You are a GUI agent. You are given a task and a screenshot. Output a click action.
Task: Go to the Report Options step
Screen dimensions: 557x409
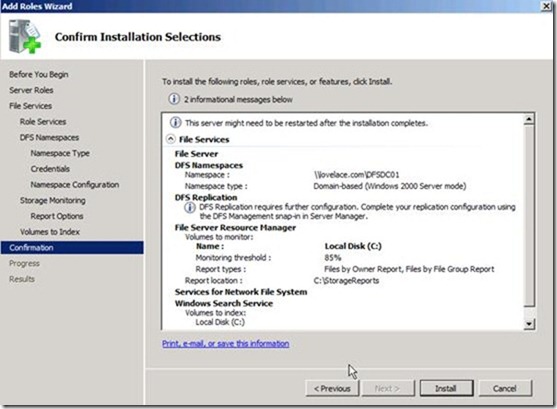pyautogui.click(x=57, y=216)
